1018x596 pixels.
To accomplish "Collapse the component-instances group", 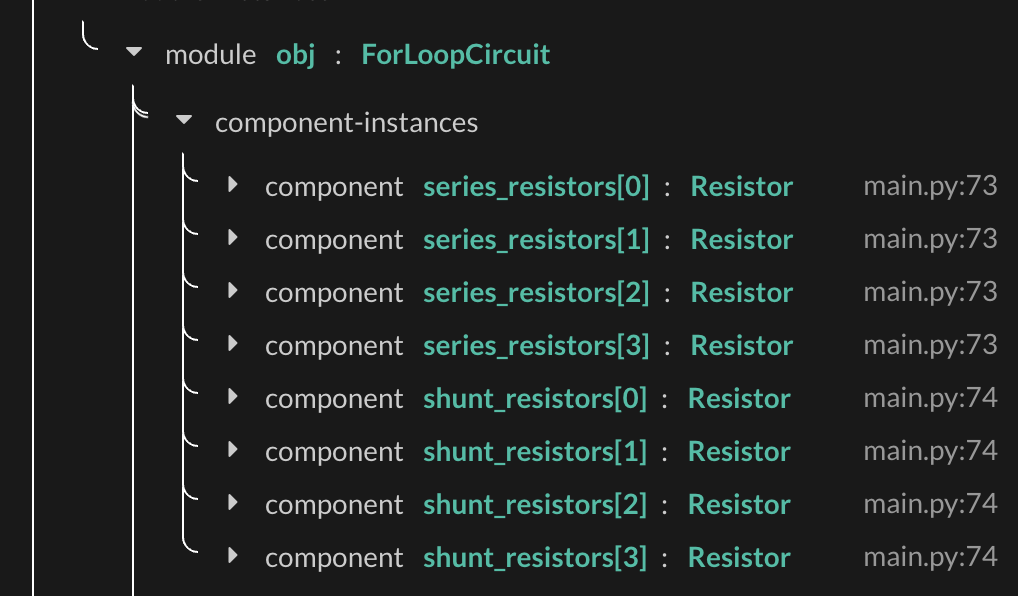I will (184, 120).
